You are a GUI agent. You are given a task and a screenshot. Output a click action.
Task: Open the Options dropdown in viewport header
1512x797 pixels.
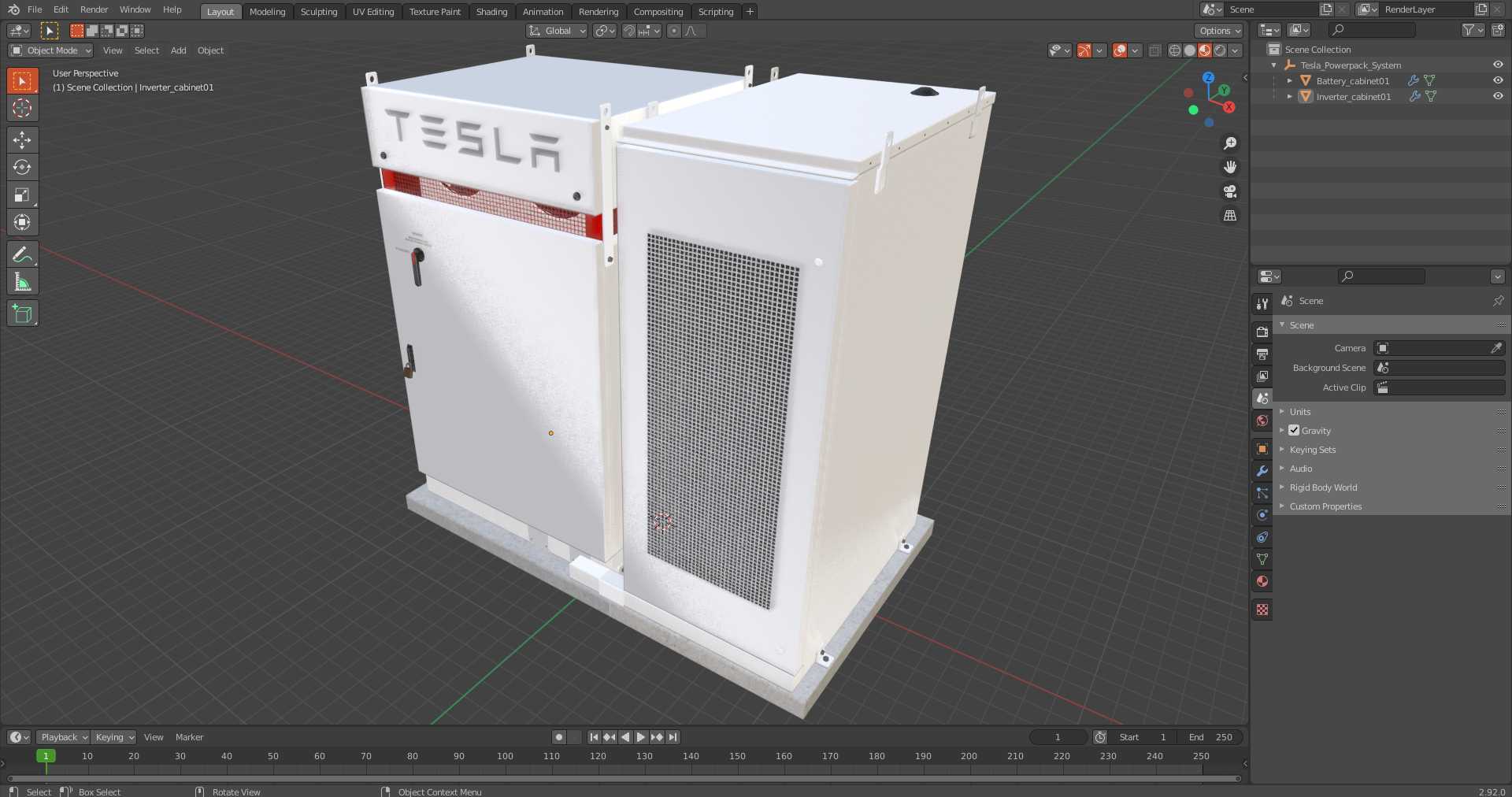coord(1219,31)
